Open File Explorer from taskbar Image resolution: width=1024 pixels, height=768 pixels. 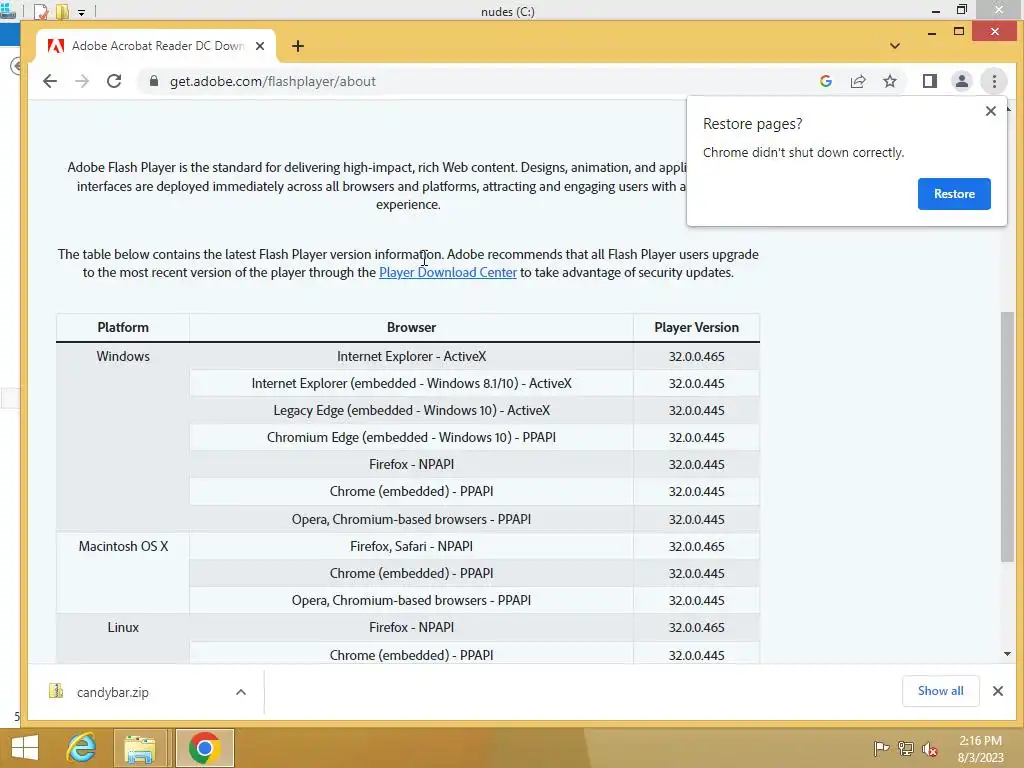[x=140, y=748]
